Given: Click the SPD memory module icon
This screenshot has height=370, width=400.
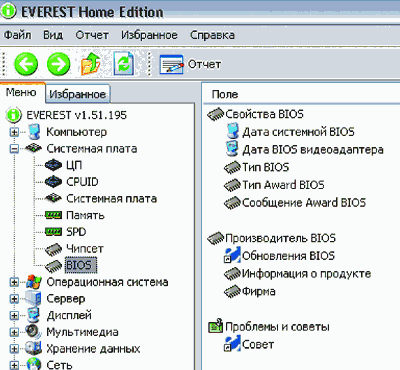Looking at the screenshot, I should tap(53, 232).
